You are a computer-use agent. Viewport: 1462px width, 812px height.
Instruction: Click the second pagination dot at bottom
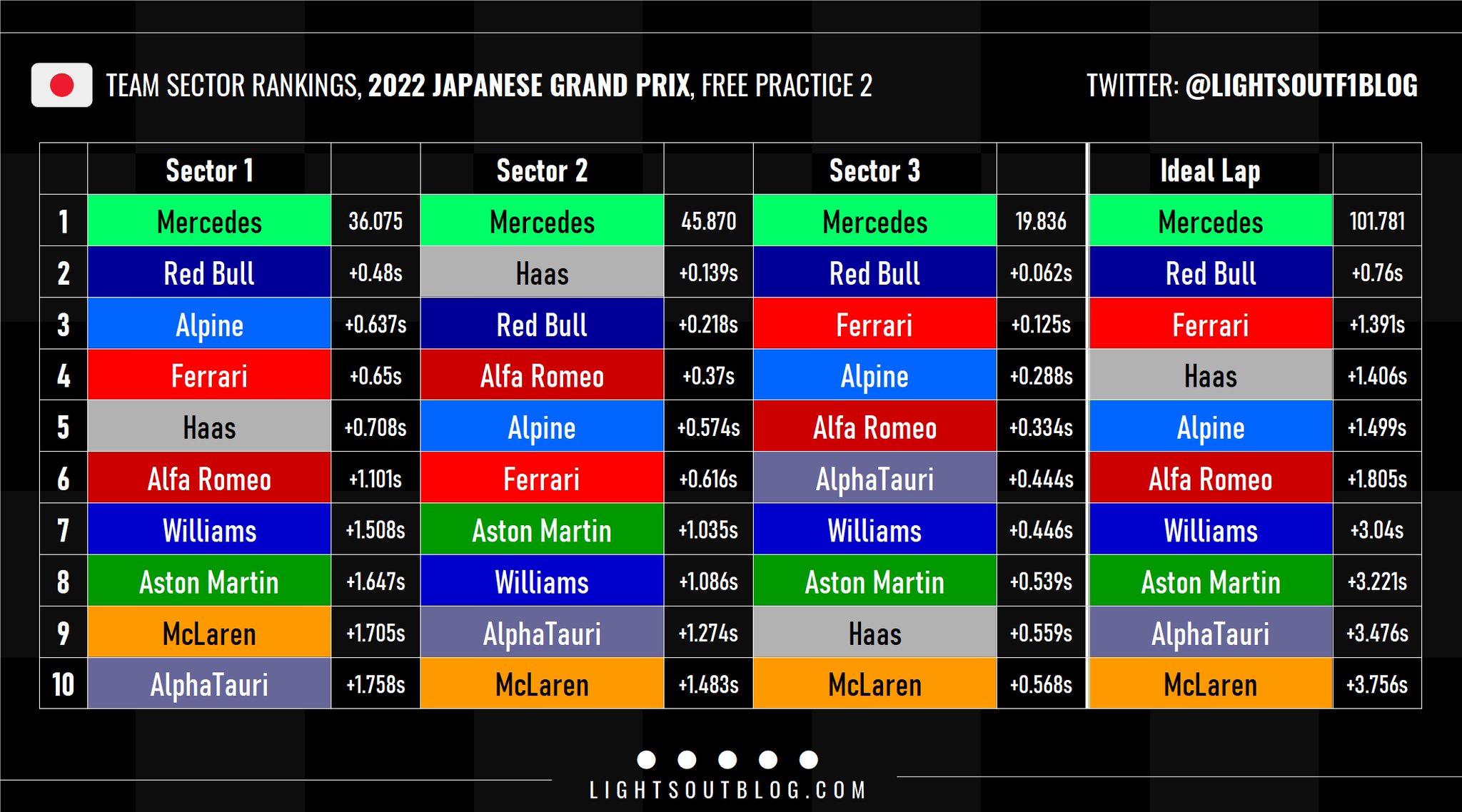point(687,759)
